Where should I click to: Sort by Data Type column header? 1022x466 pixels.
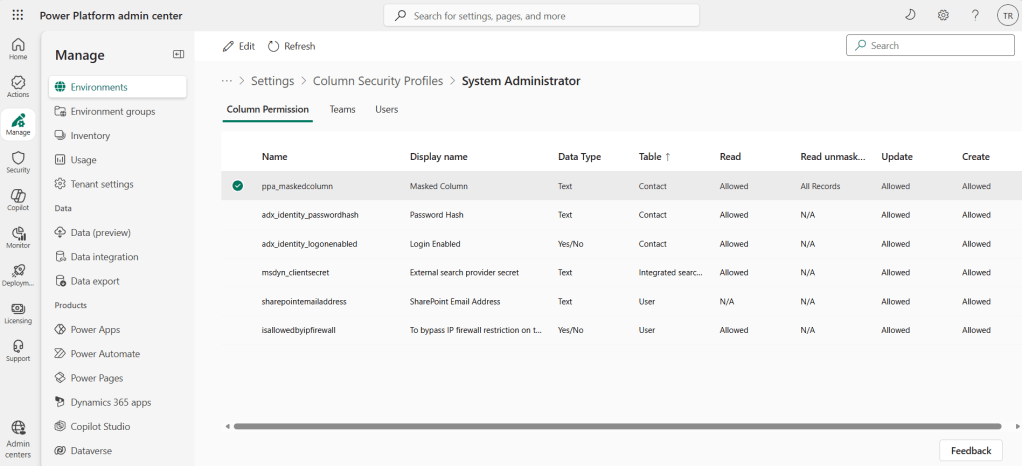pyautogui.click(x=579, y=157)
